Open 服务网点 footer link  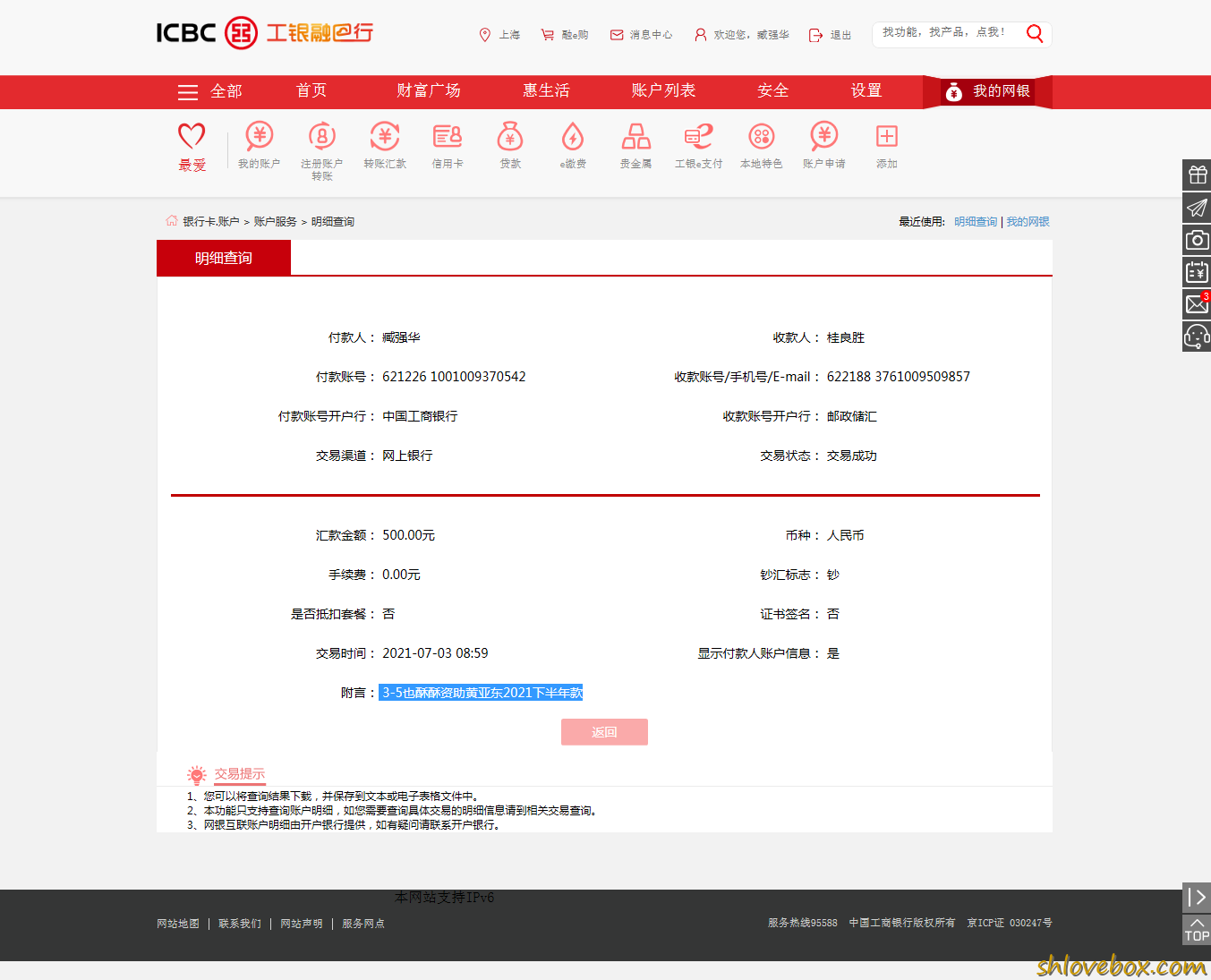[x=363, y=924]
